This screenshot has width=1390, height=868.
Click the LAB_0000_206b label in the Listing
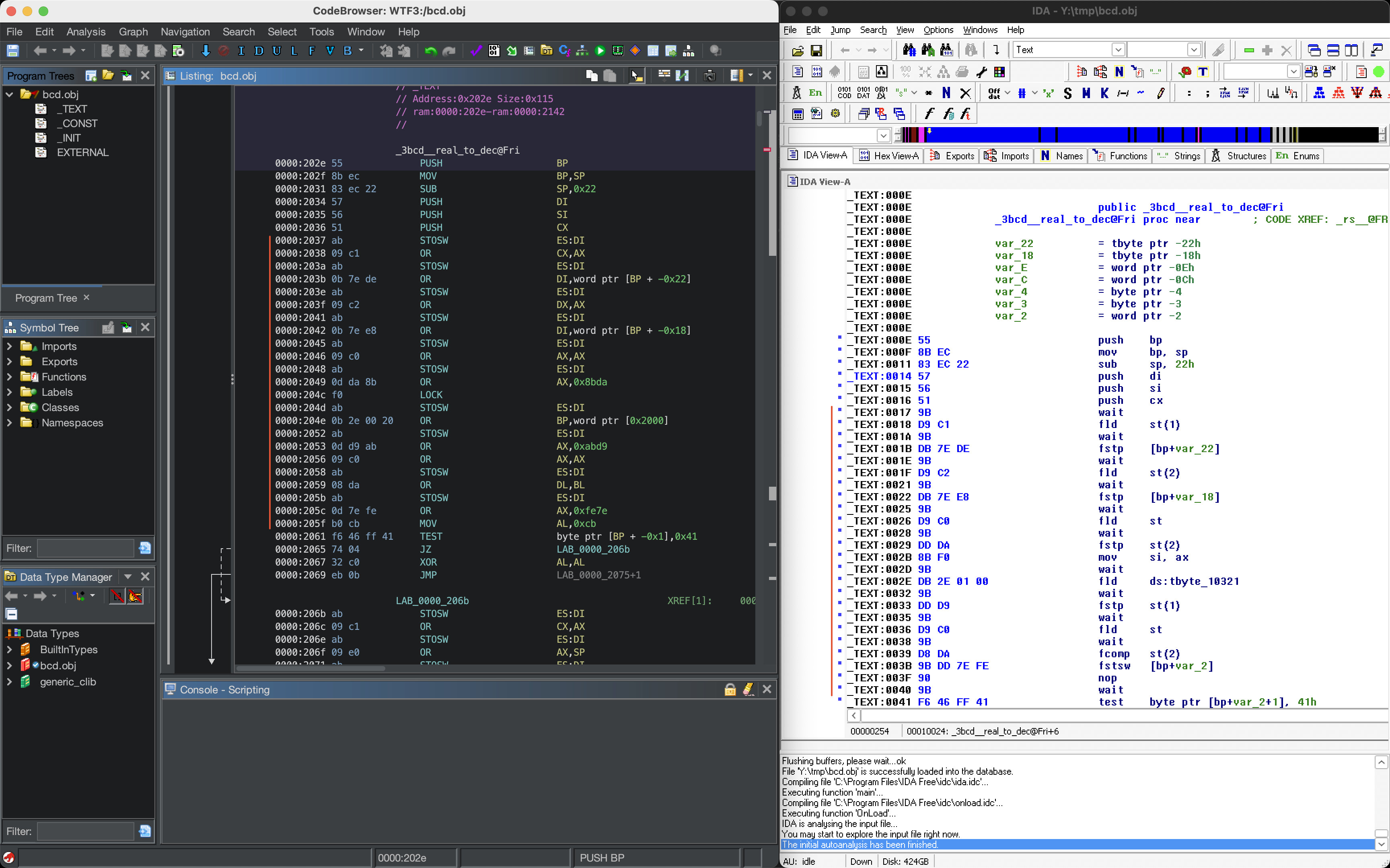click(432, 601)
